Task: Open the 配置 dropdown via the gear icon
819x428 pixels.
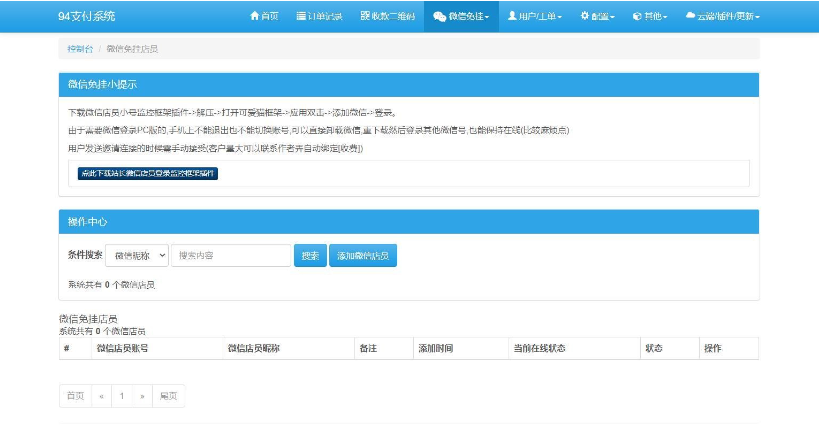Action: (x=597, y=16)
